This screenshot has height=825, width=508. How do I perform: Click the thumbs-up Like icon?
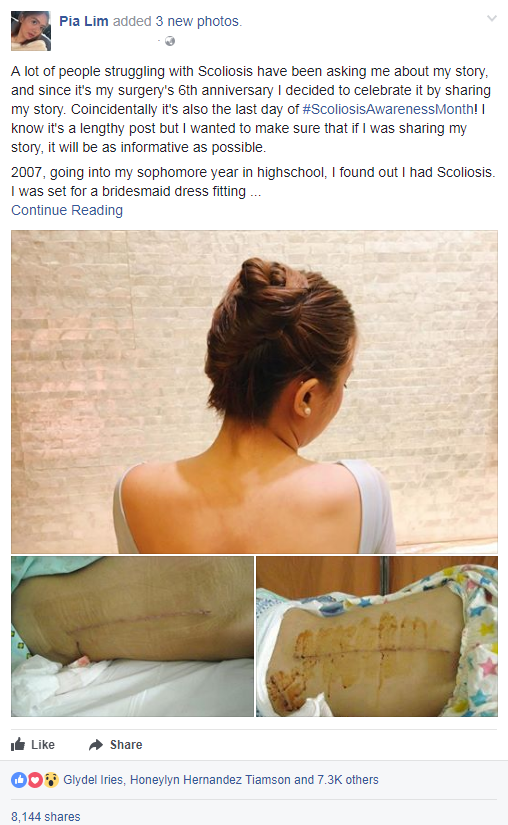(x=18, y=744)
